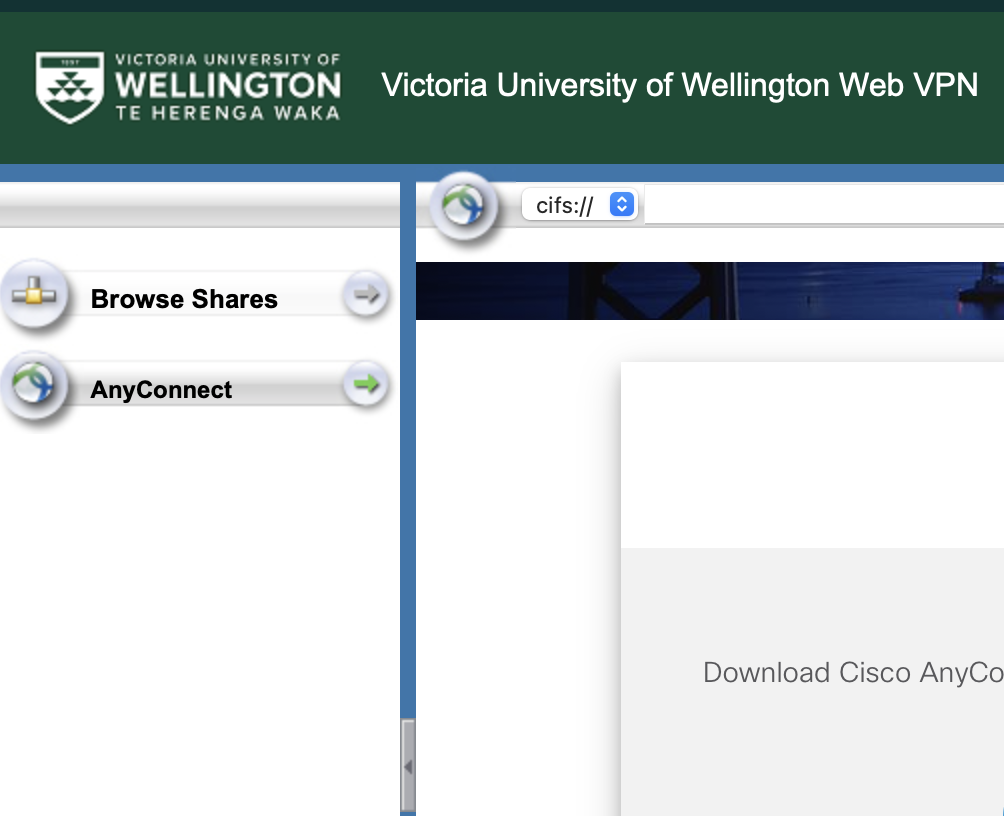Click the blue chevrons on the cifs:// selector

pos(622,205)
